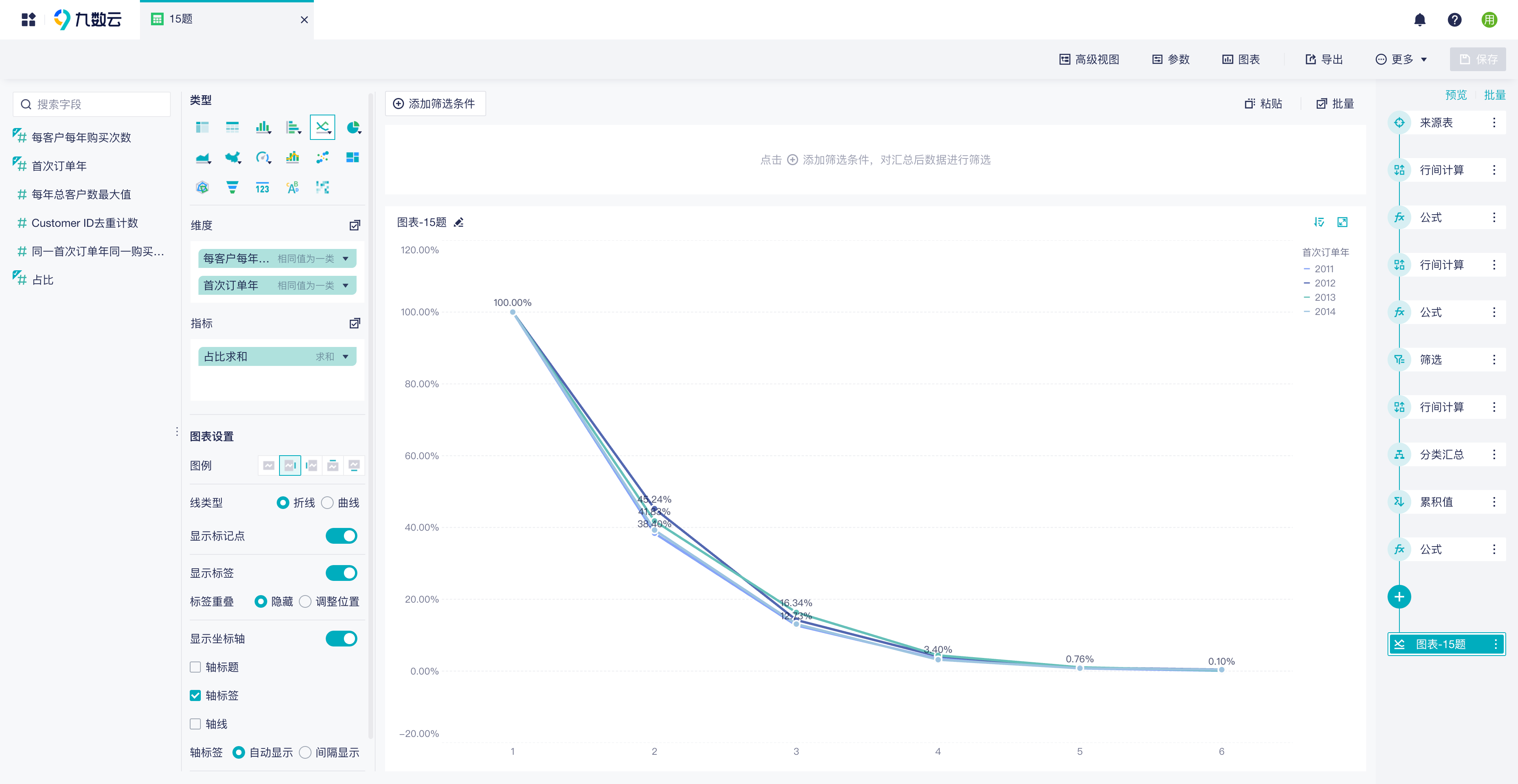Viewport: 1518px width, 784px height.
Task: Switch to the 15题 tab
Action: pyautogui.click(x=226, y=19)
